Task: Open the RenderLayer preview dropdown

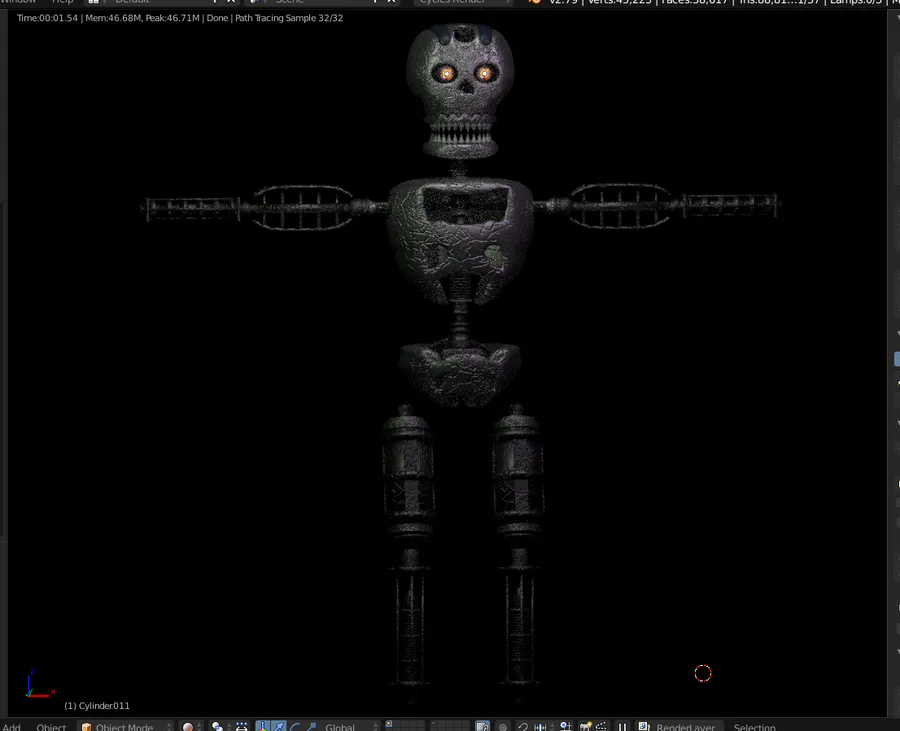Action: point(679,726)
